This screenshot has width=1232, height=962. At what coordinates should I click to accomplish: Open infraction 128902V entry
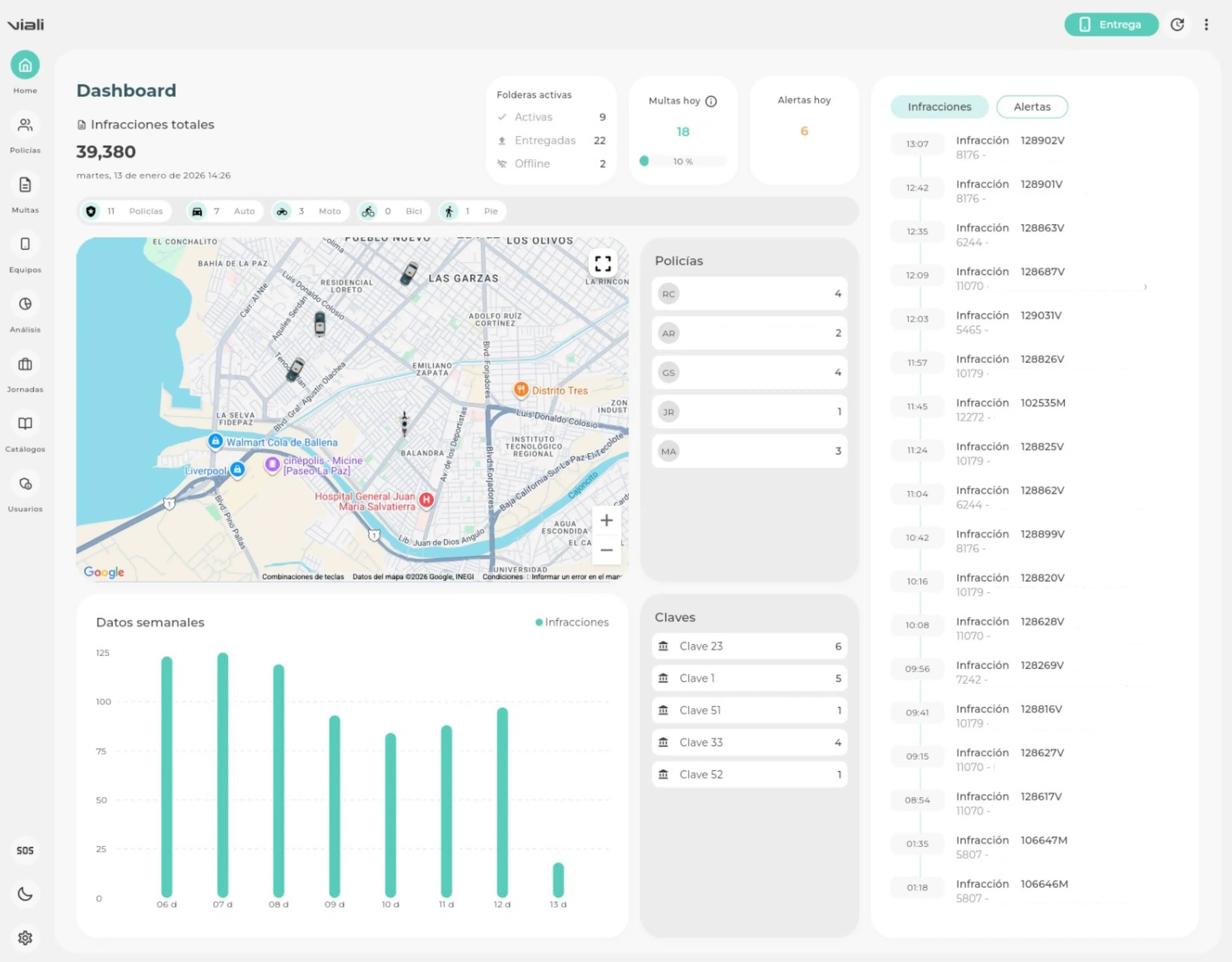tap(1010, 147)
